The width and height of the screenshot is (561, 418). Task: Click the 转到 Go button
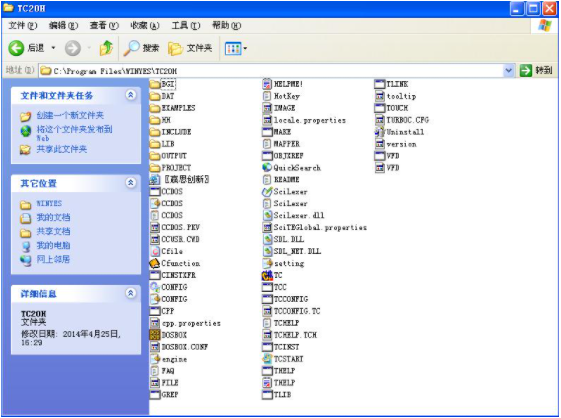point(536,71)
